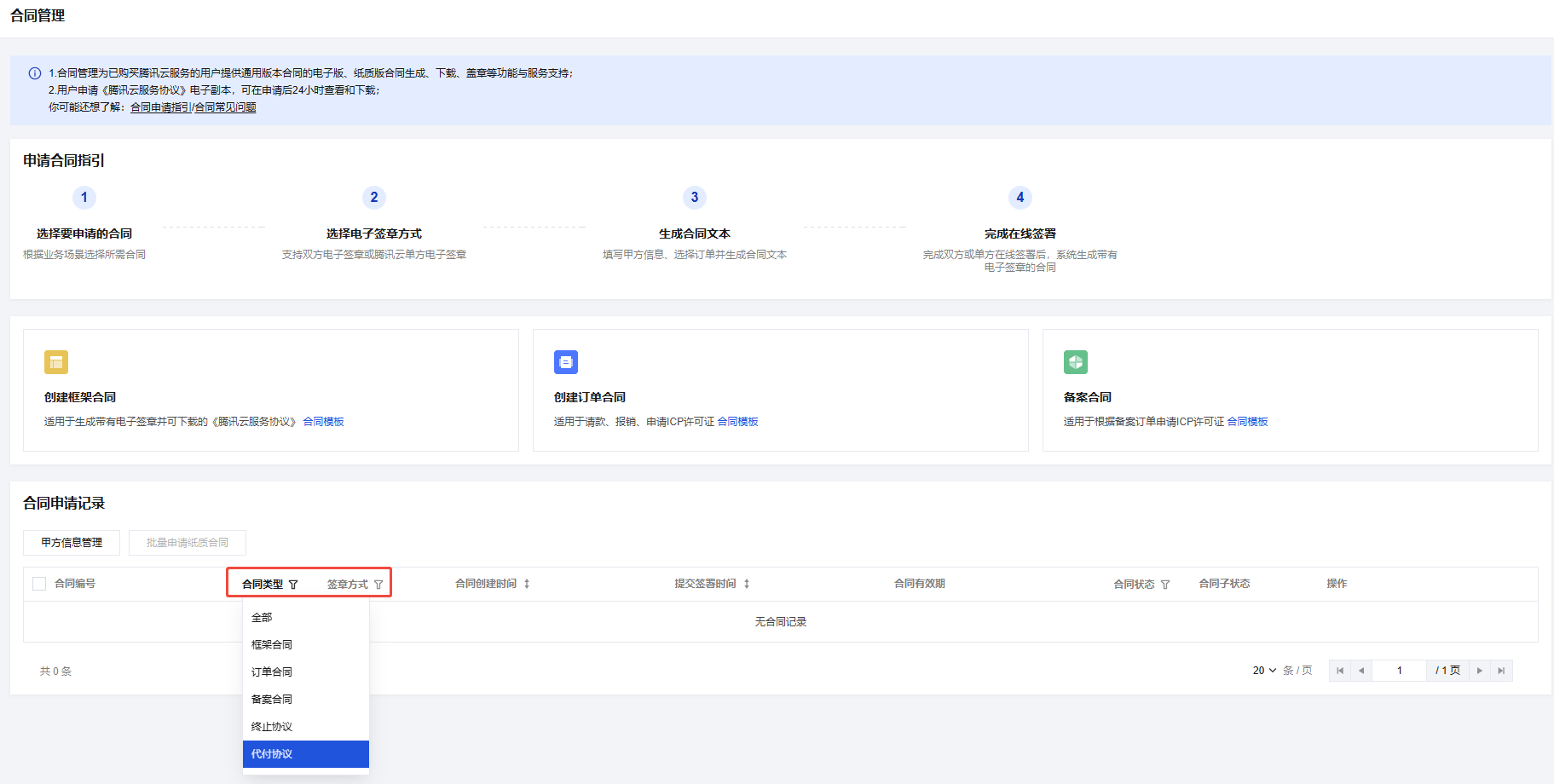Open the 合同类型 filter dropdown
The image size is (1554, 784).
293,585
